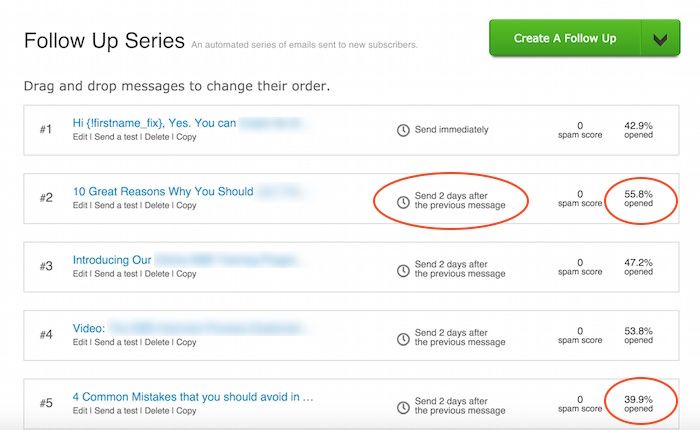The height and width of the screenshot is (430, 700).
Task: Open the '4 Common Mistakes' message
Action: [193, 397]
